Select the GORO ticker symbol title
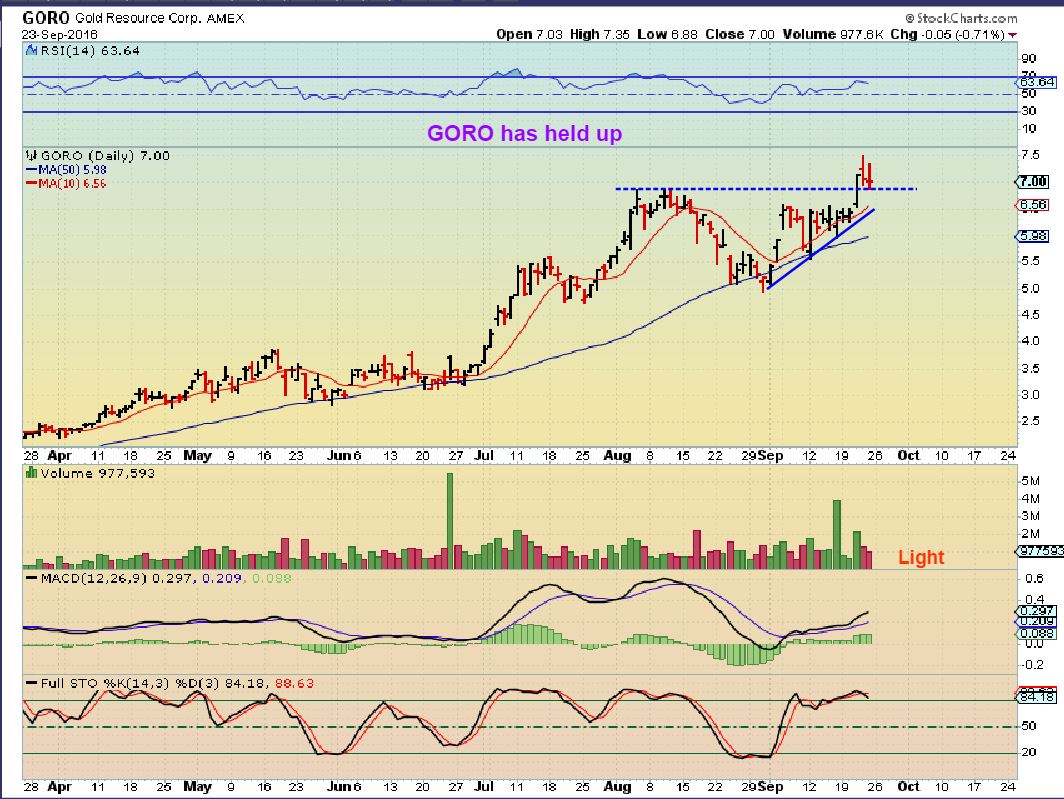1064x799 pixels. (45, 18)
